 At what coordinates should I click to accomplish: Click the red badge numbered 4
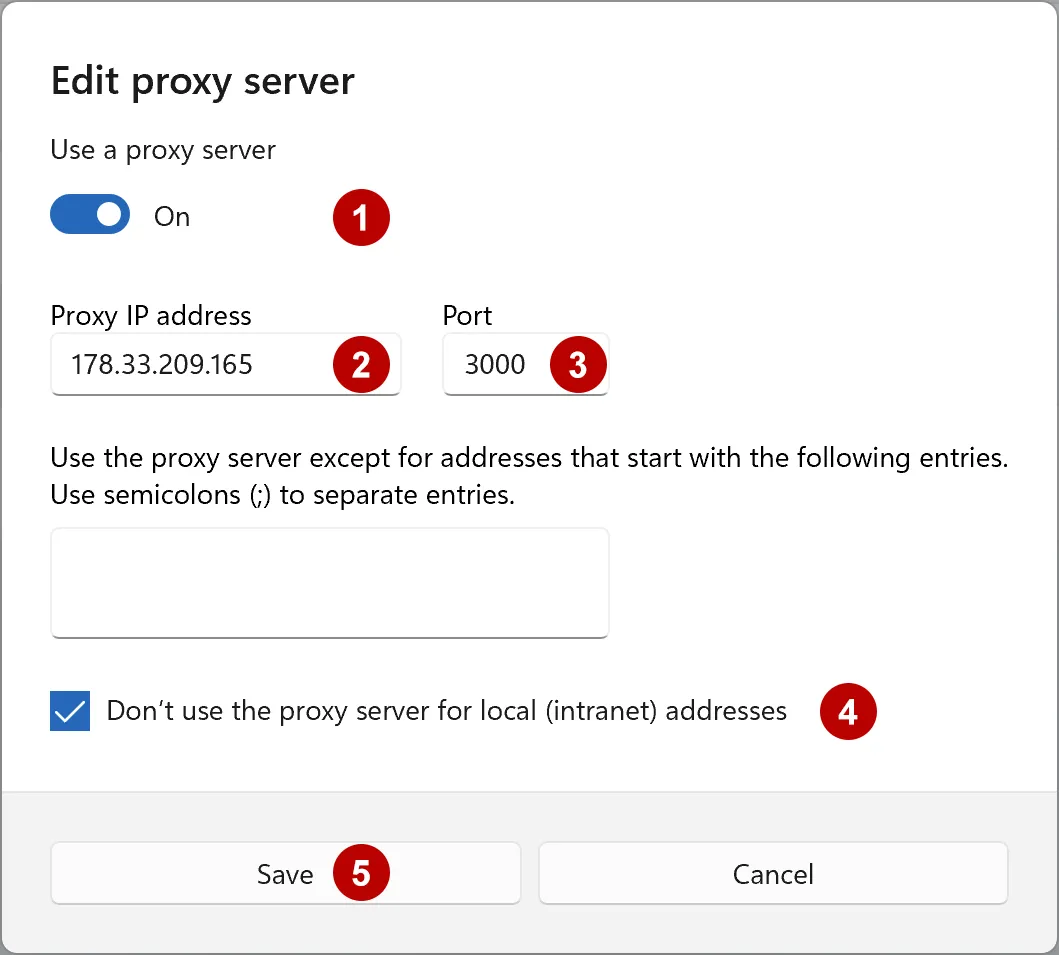click(x=848, y=711)
